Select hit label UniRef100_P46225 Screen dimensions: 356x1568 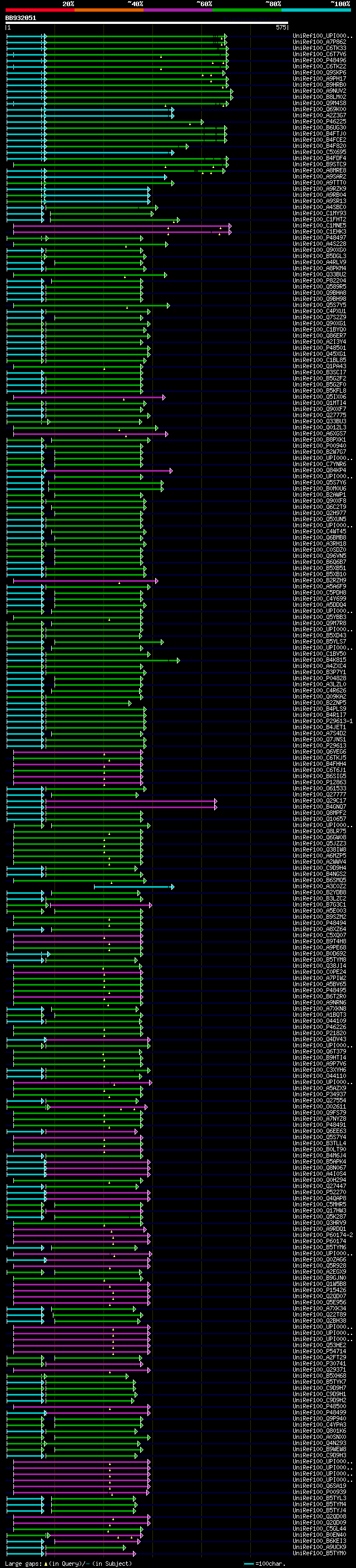(x=319, y=122)
